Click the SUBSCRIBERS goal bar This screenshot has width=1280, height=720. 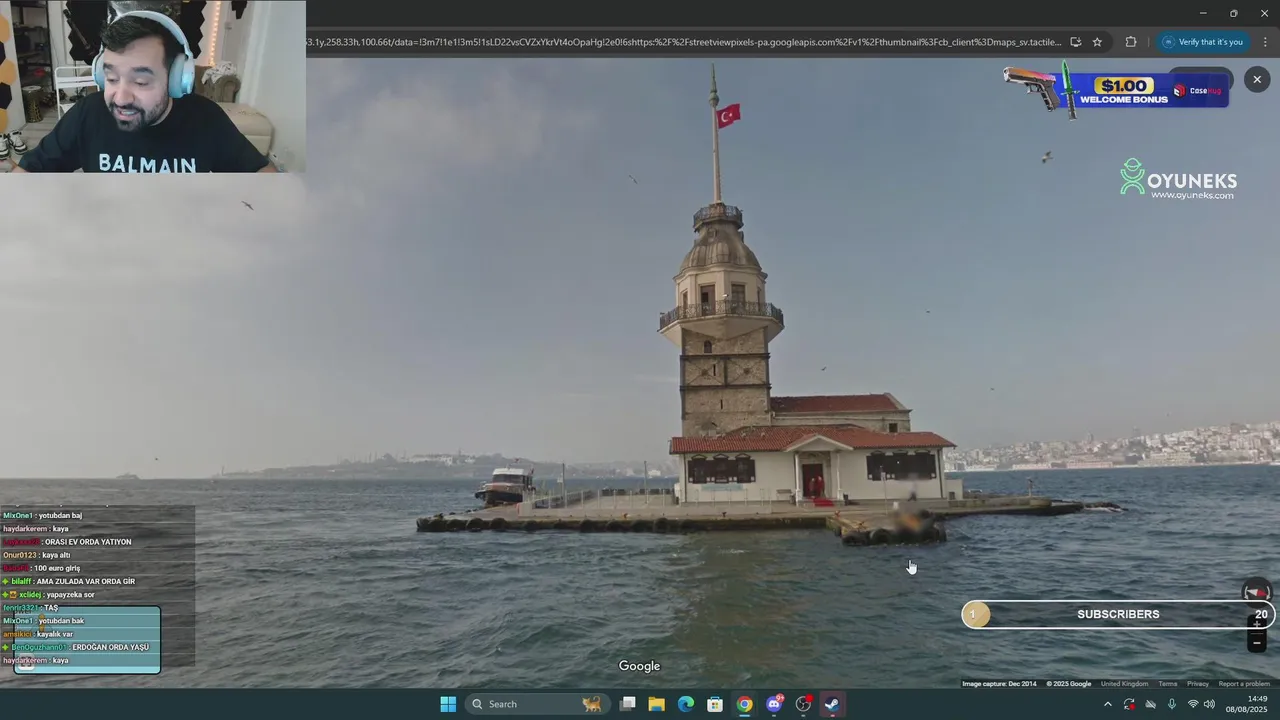pyautogui.click(x=1118, y=614)
